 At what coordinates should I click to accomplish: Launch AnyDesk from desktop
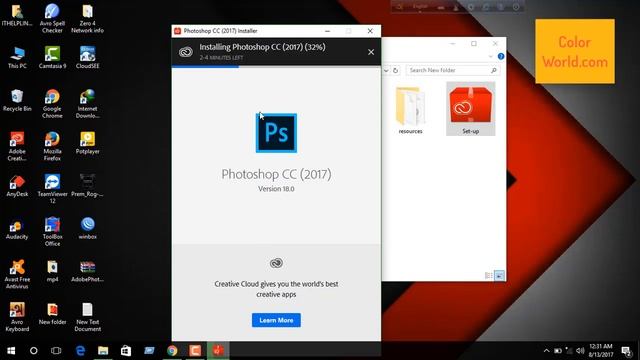(x=17, y=186)
